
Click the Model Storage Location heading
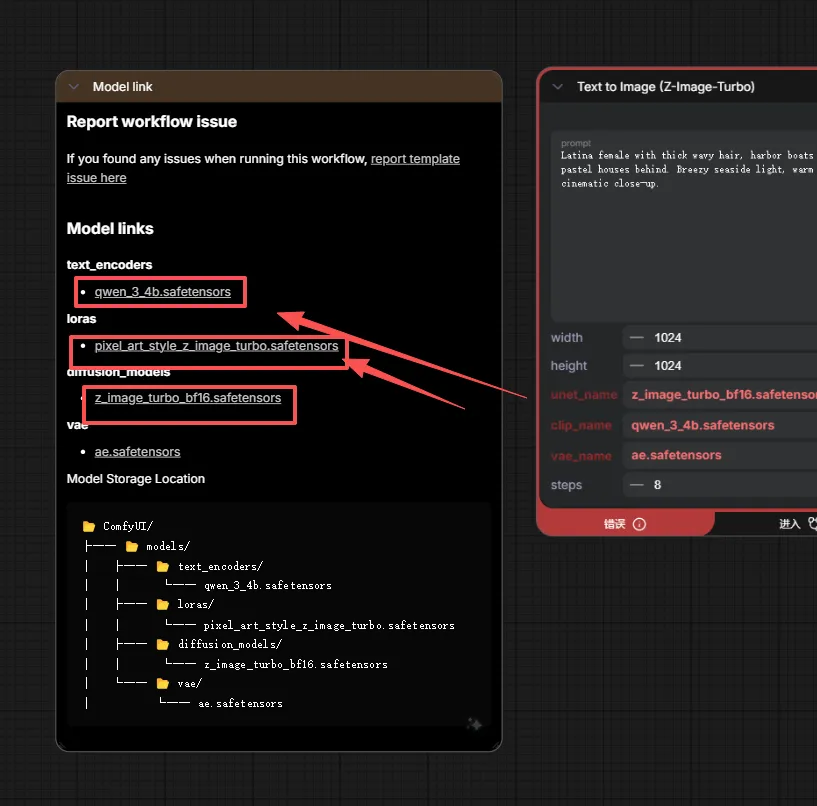(135, 479)
